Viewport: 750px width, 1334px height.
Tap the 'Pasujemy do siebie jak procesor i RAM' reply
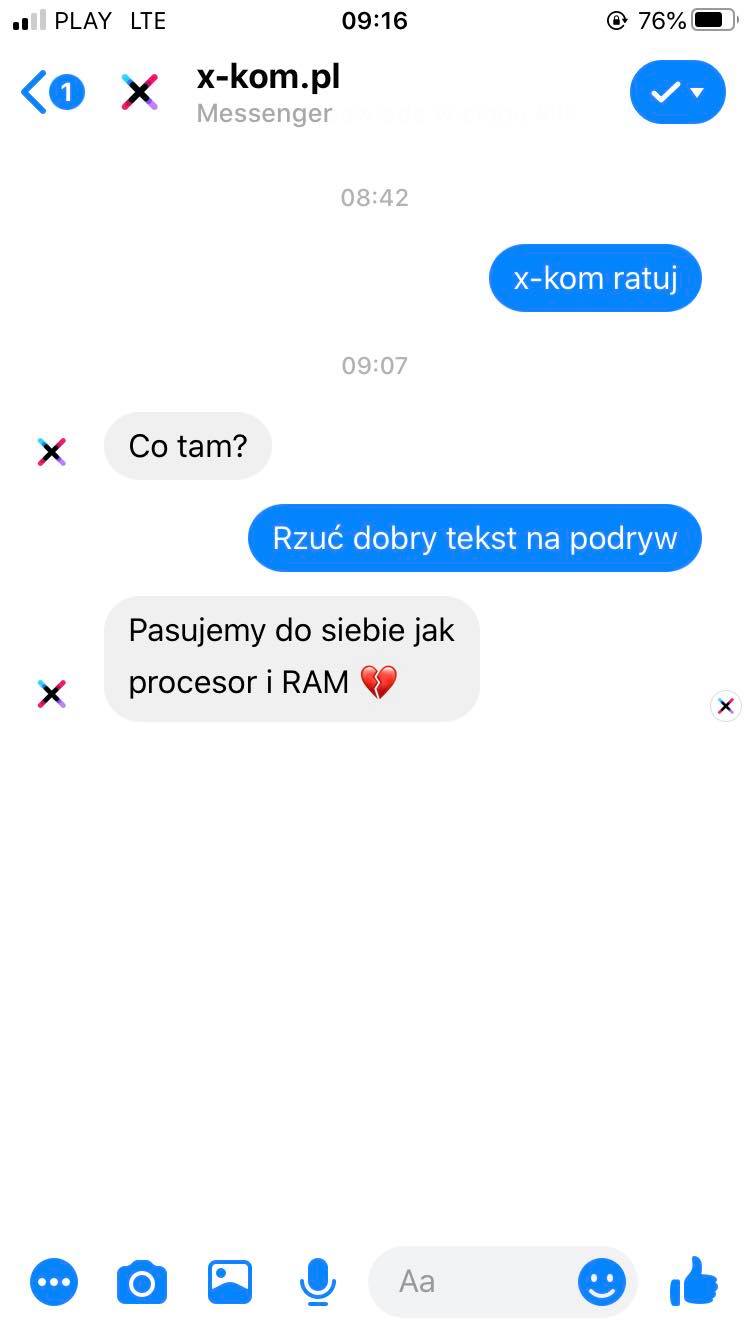click(x=292, y=658)
